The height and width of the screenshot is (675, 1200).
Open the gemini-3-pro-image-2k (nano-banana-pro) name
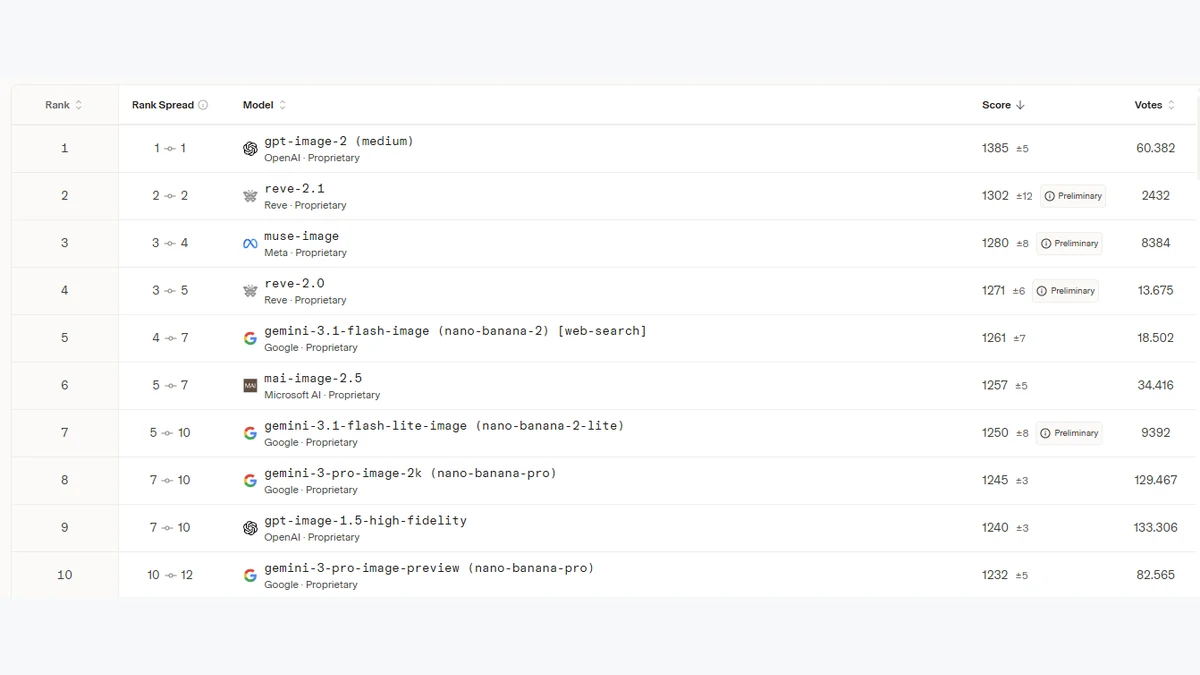[410, 473]
